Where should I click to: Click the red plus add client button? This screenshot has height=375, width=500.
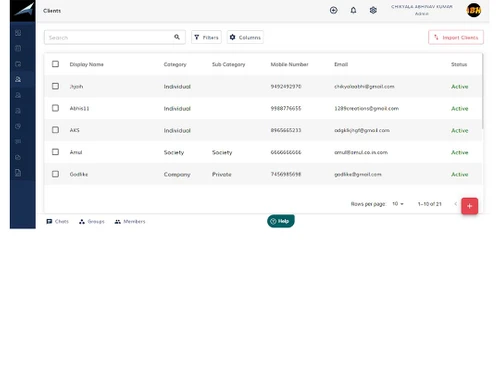click(469, 206)
